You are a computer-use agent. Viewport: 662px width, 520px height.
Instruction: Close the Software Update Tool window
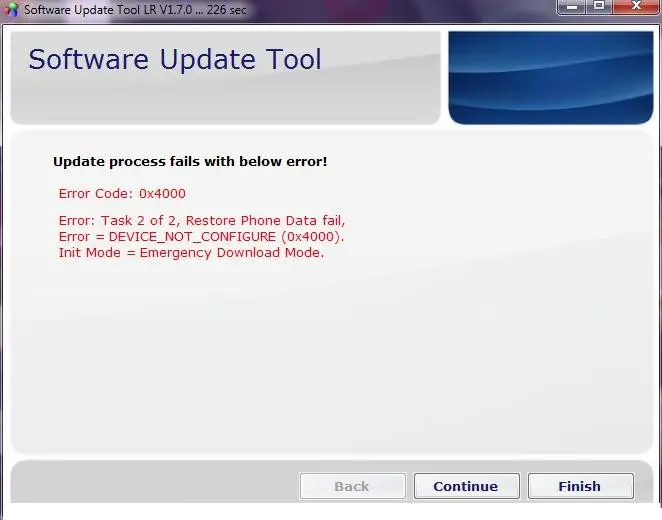point(635,6)
